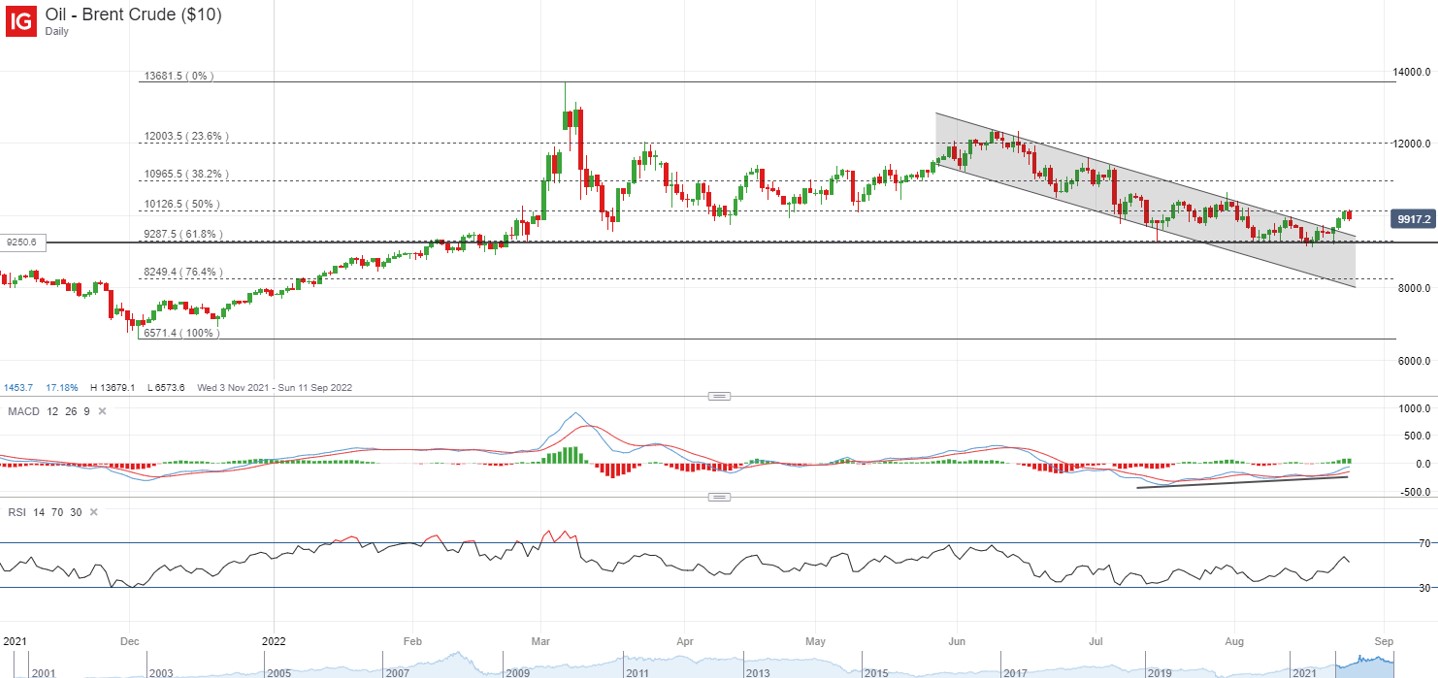Click the 12000.0 price axis value
The height and width of the screenshot is (678, 1438).
(1413, 144)
